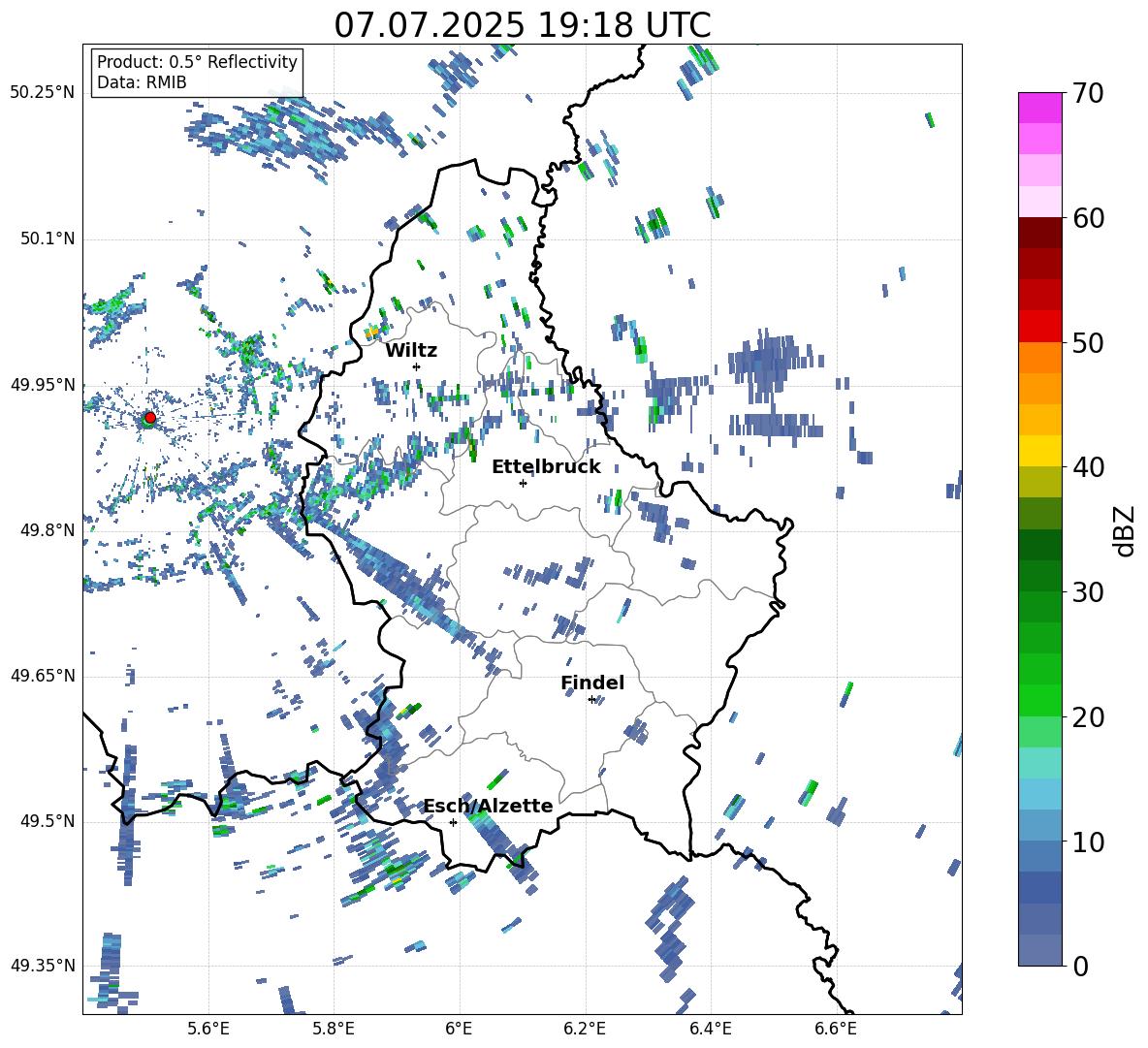Click the red radar site marker
This screenshot has height=1048, width=1148.
click(150, 418)
